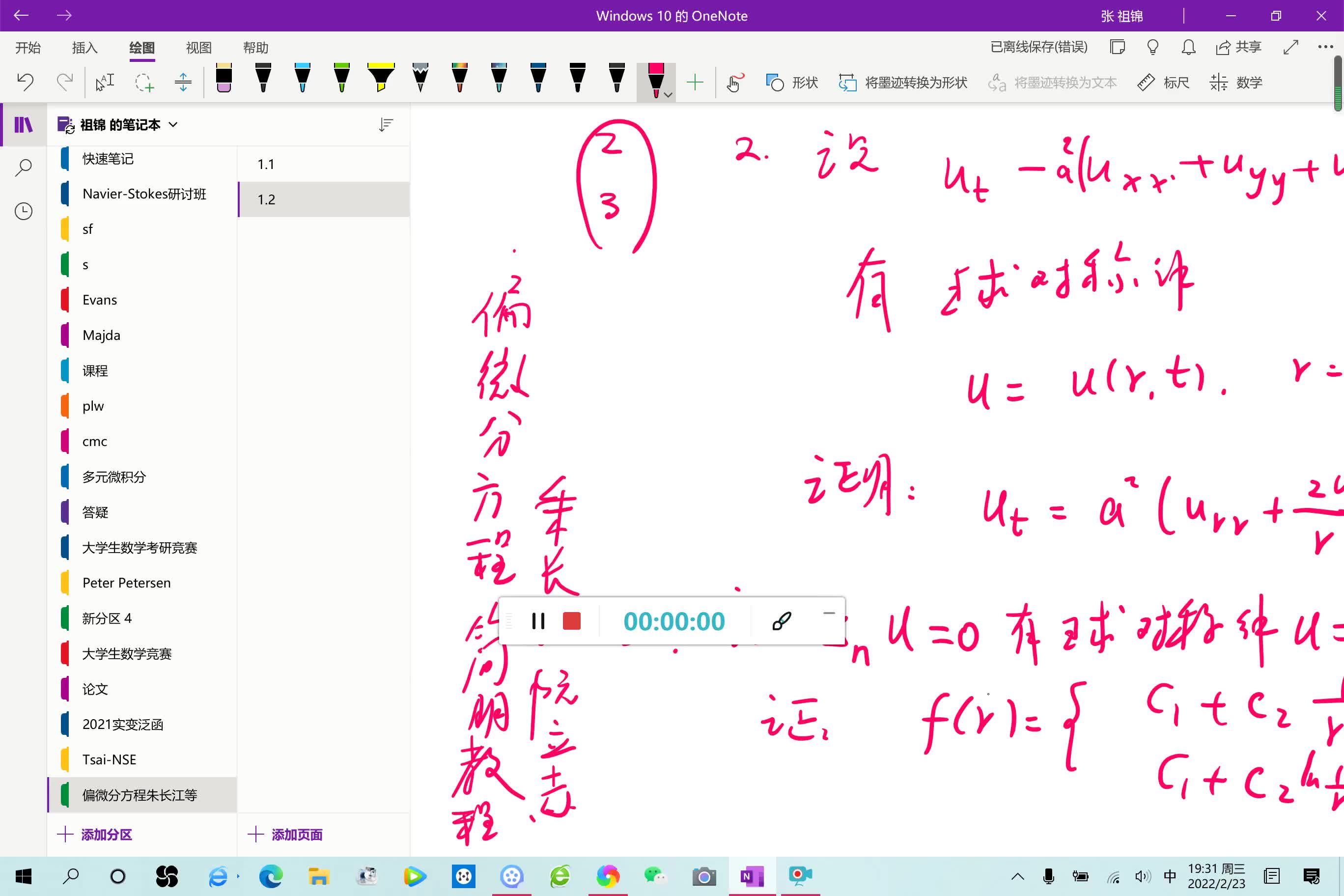Pick the yellow highlighter pen
The width and height of the screenshot is (1344, 896).
pyautogui.click(x=381, y=79)
